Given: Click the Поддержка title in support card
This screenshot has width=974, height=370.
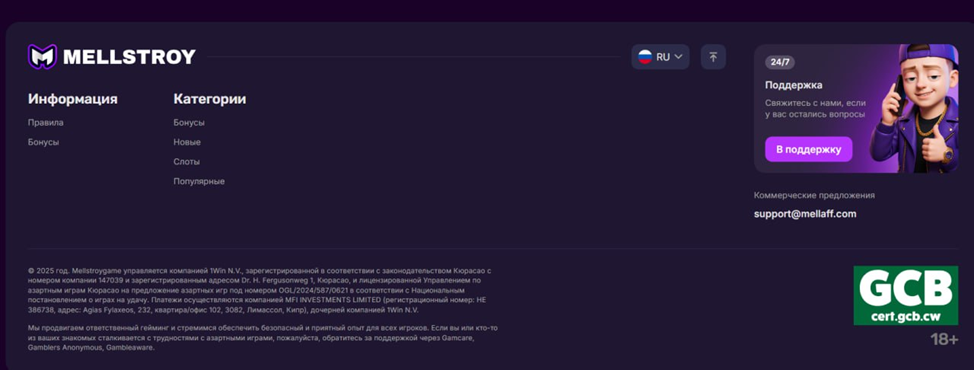Looking at the screenshot, I should [x=794, y=86].
